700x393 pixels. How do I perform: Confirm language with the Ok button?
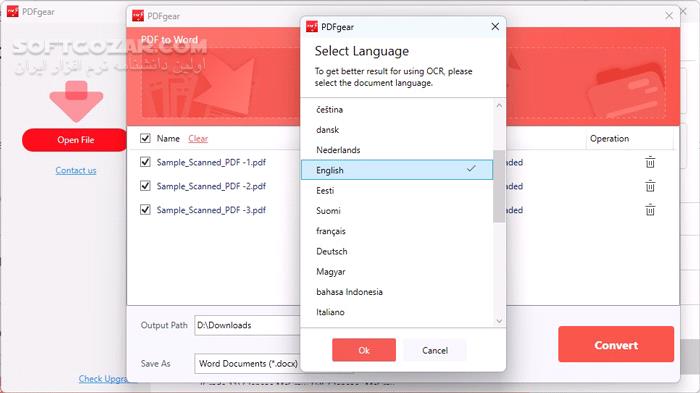pos(364,350)
